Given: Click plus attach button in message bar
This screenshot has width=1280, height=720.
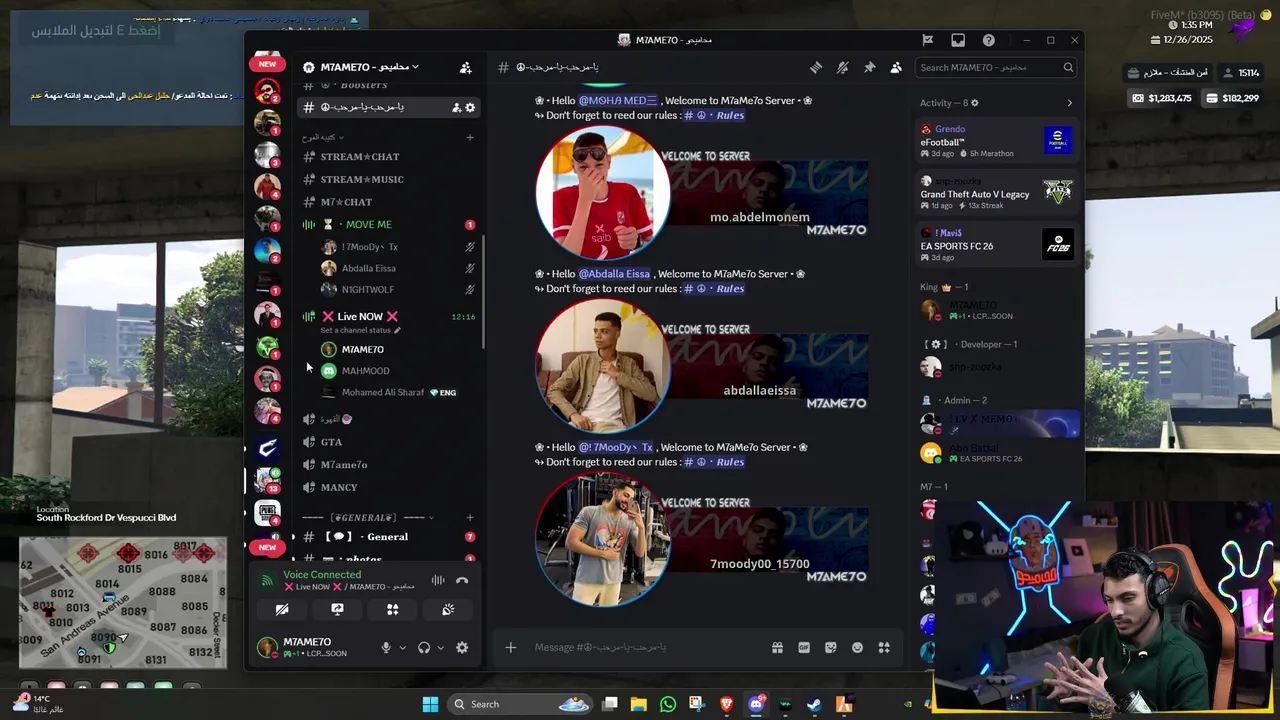Looking at the screenshot, I should [x=510, y=647].
